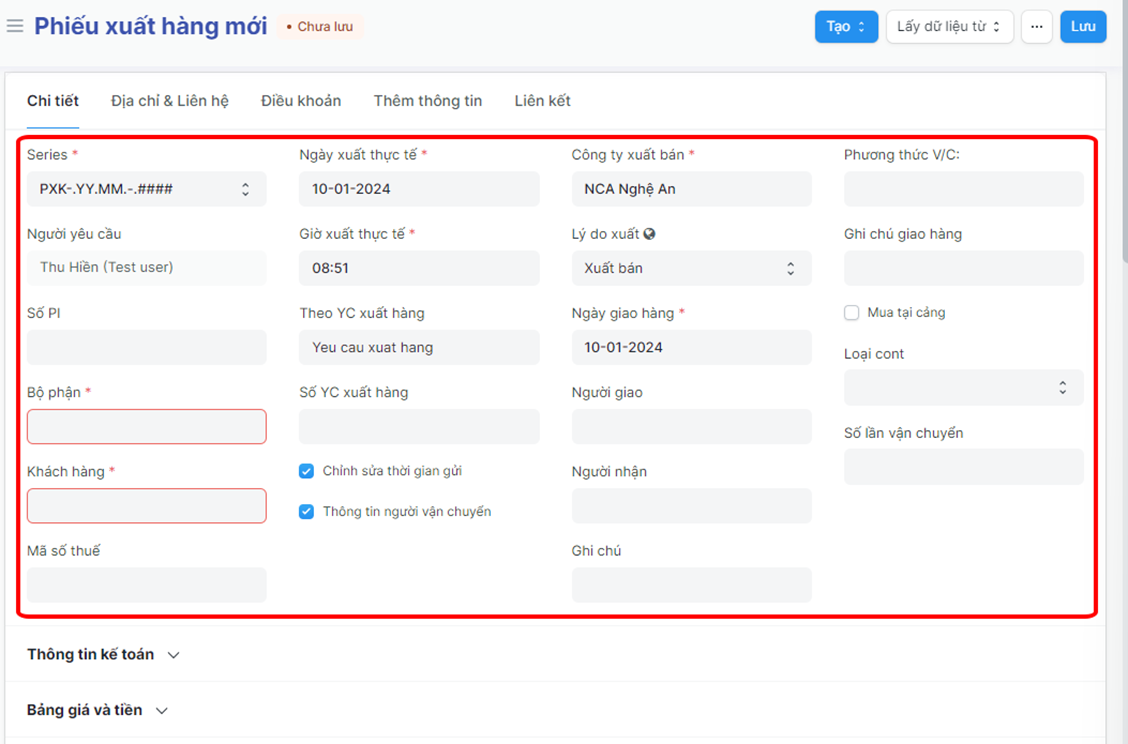The image size is (1128, 744).
Task: Open the Lấy dữ liệu từ menu
Action: pyautogui.click(x=949, y=27)
